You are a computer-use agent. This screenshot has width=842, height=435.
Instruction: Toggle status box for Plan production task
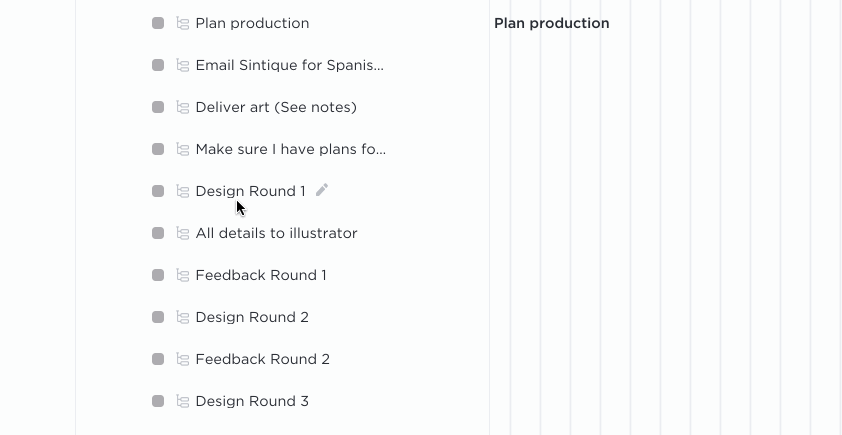(x=158, y=23)
